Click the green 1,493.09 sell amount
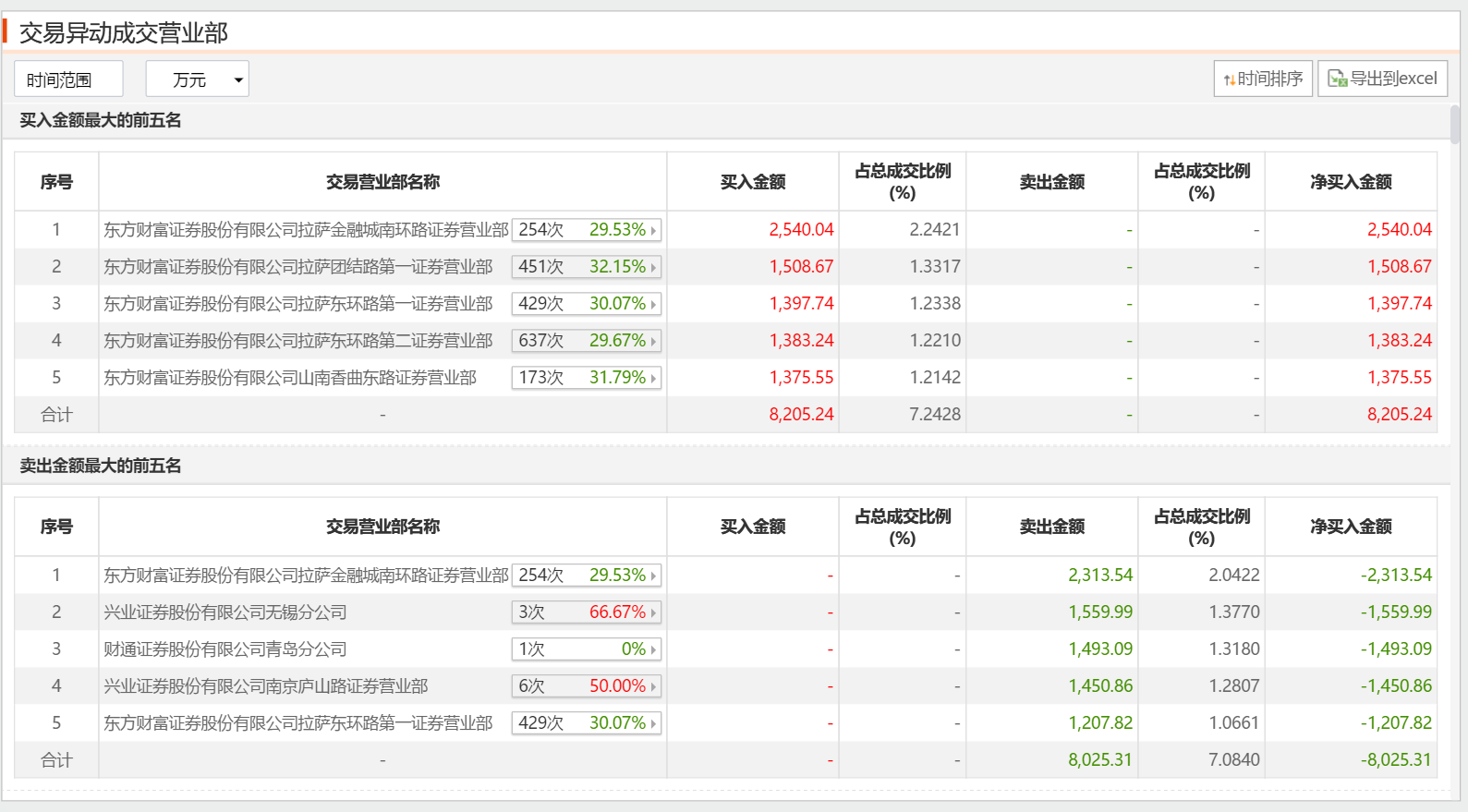The height and width of the screenshot is (812, 1468). pos(1100,649)
